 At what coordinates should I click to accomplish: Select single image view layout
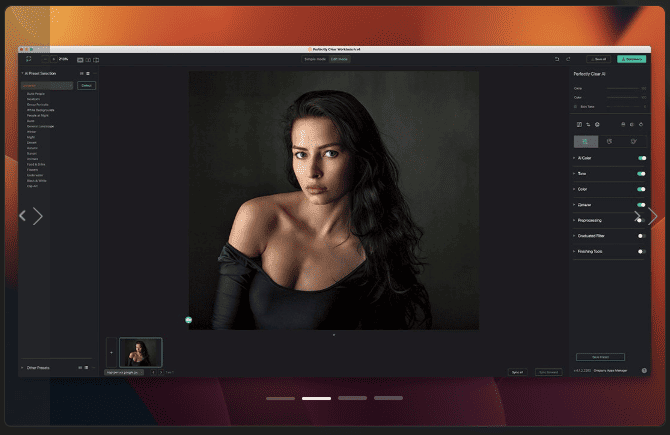click(x=80, y=60)
